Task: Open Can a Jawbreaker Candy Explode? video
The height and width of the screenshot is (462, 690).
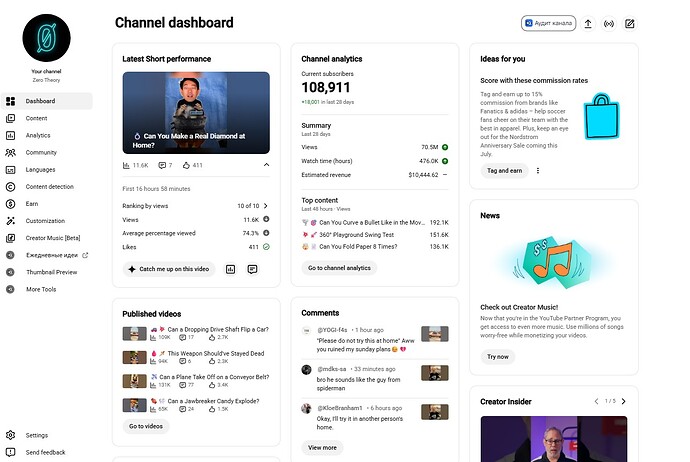Action: pos(213,401)
